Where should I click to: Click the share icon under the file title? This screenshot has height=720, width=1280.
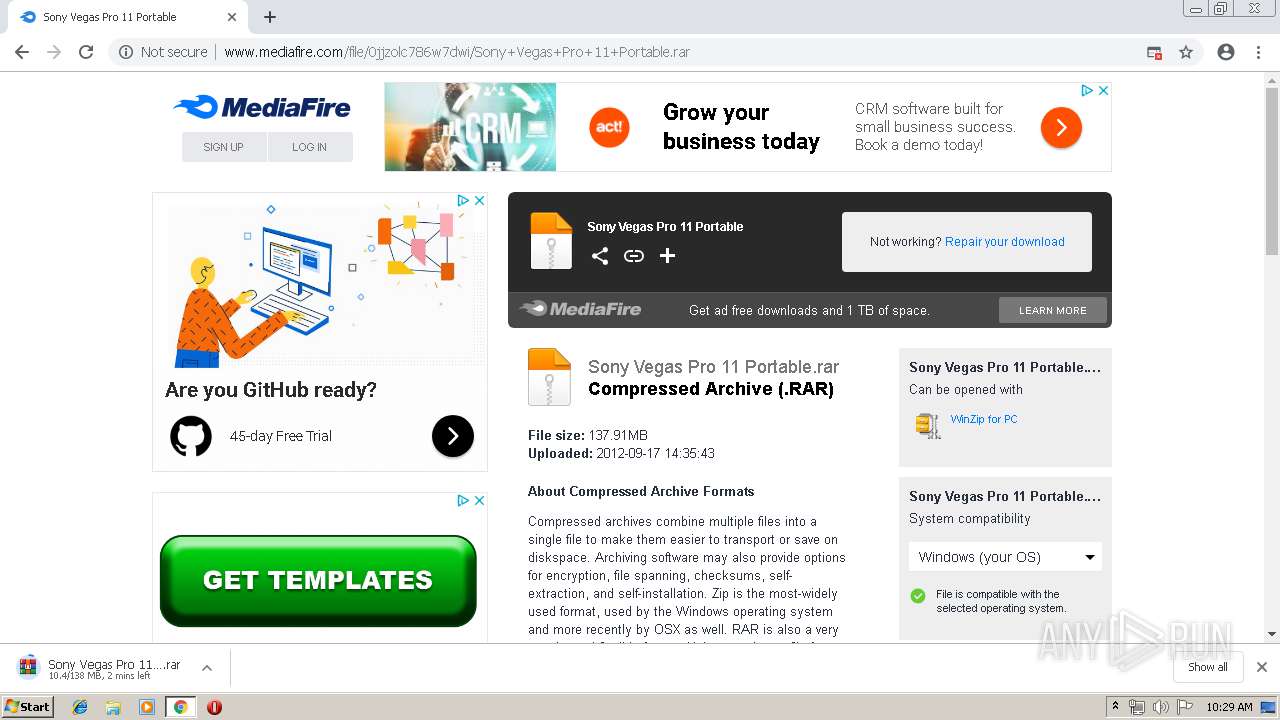[x=600, y=256]
